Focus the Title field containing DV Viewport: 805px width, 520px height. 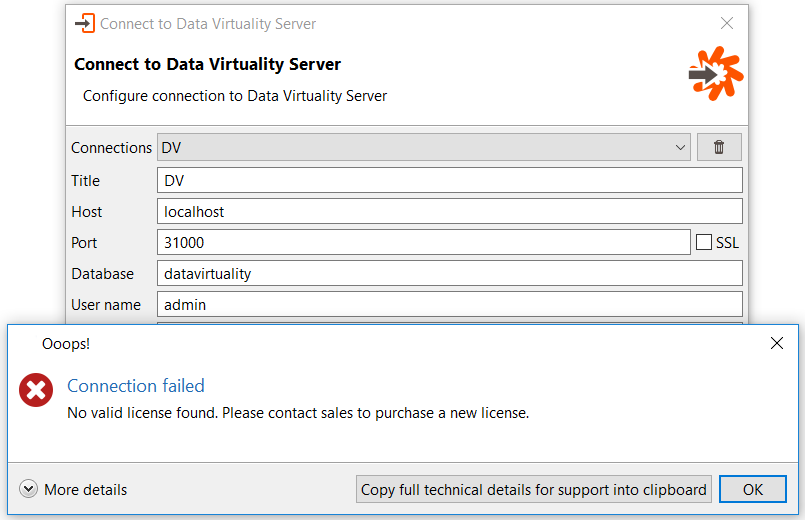point(450,180)
